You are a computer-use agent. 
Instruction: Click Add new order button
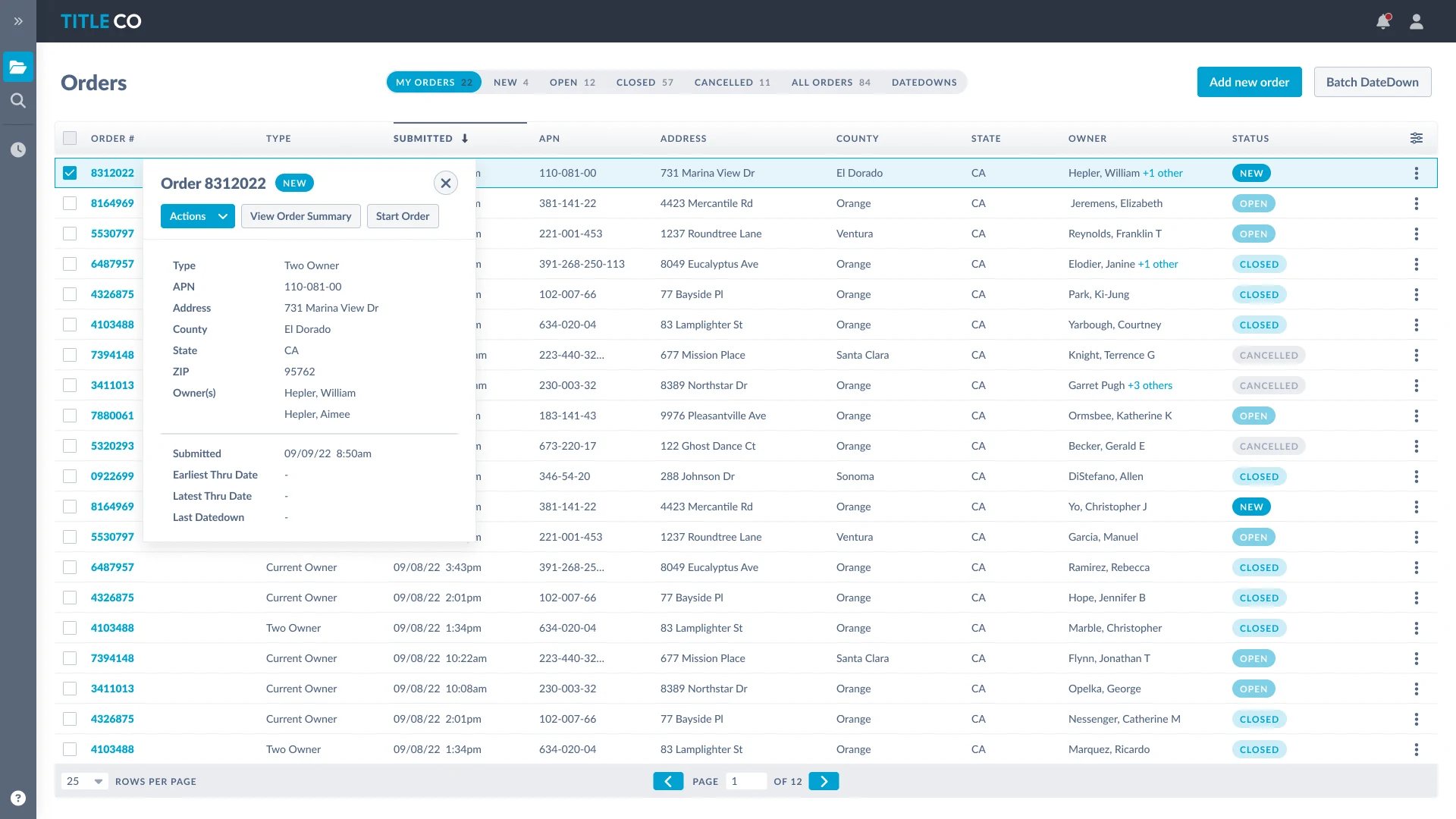tap(1249, 82)
